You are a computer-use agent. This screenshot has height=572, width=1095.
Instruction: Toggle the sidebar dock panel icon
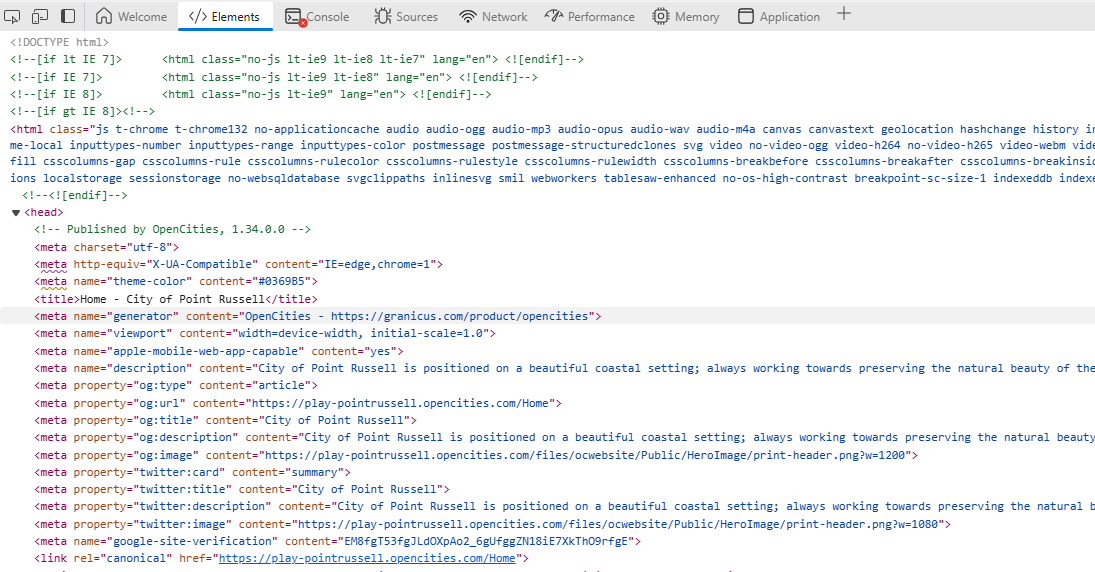68,15
